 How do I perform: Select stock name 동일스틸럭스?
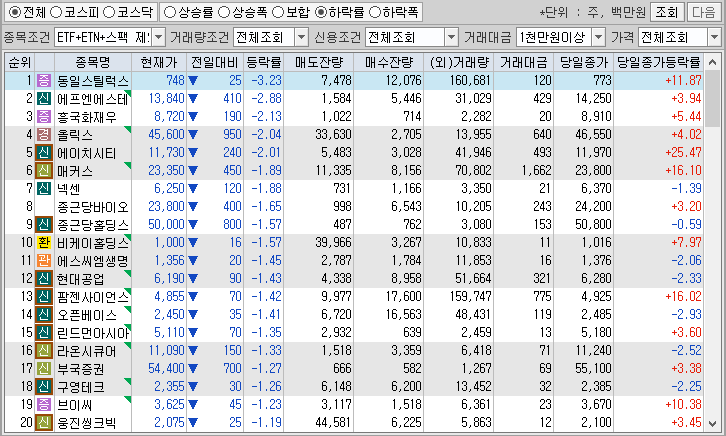93,81
